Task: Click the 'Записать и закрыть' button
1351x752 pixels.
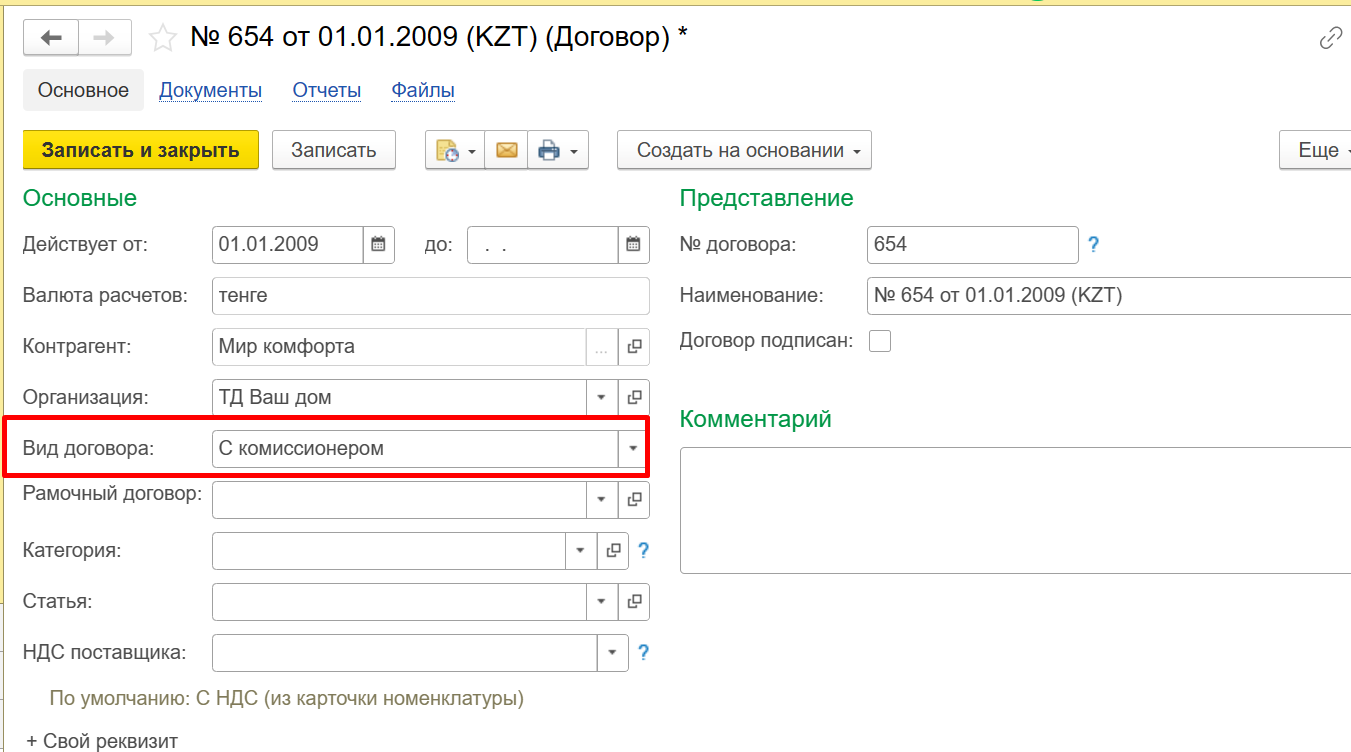Action: point(141,150)
